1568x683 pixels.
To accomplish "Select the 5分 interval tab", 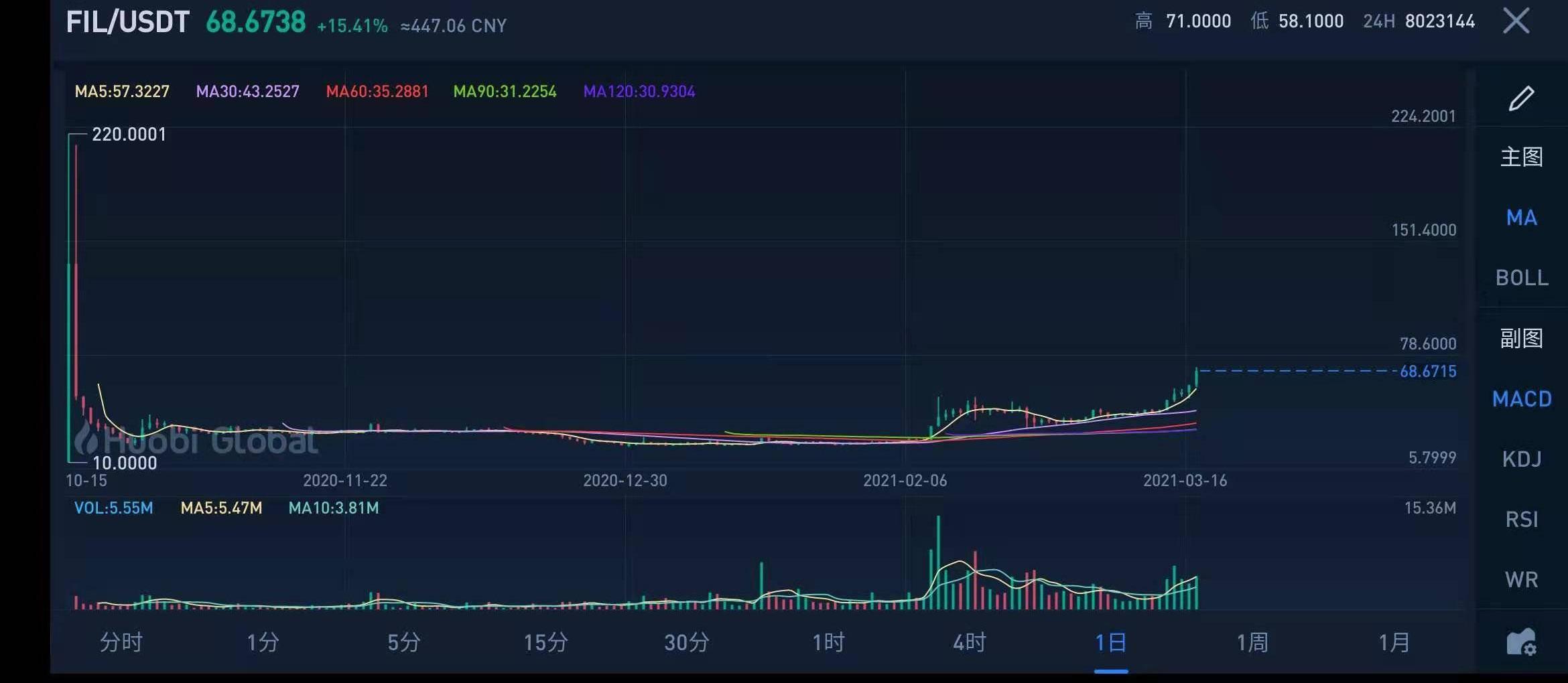I will pos(404,643).
